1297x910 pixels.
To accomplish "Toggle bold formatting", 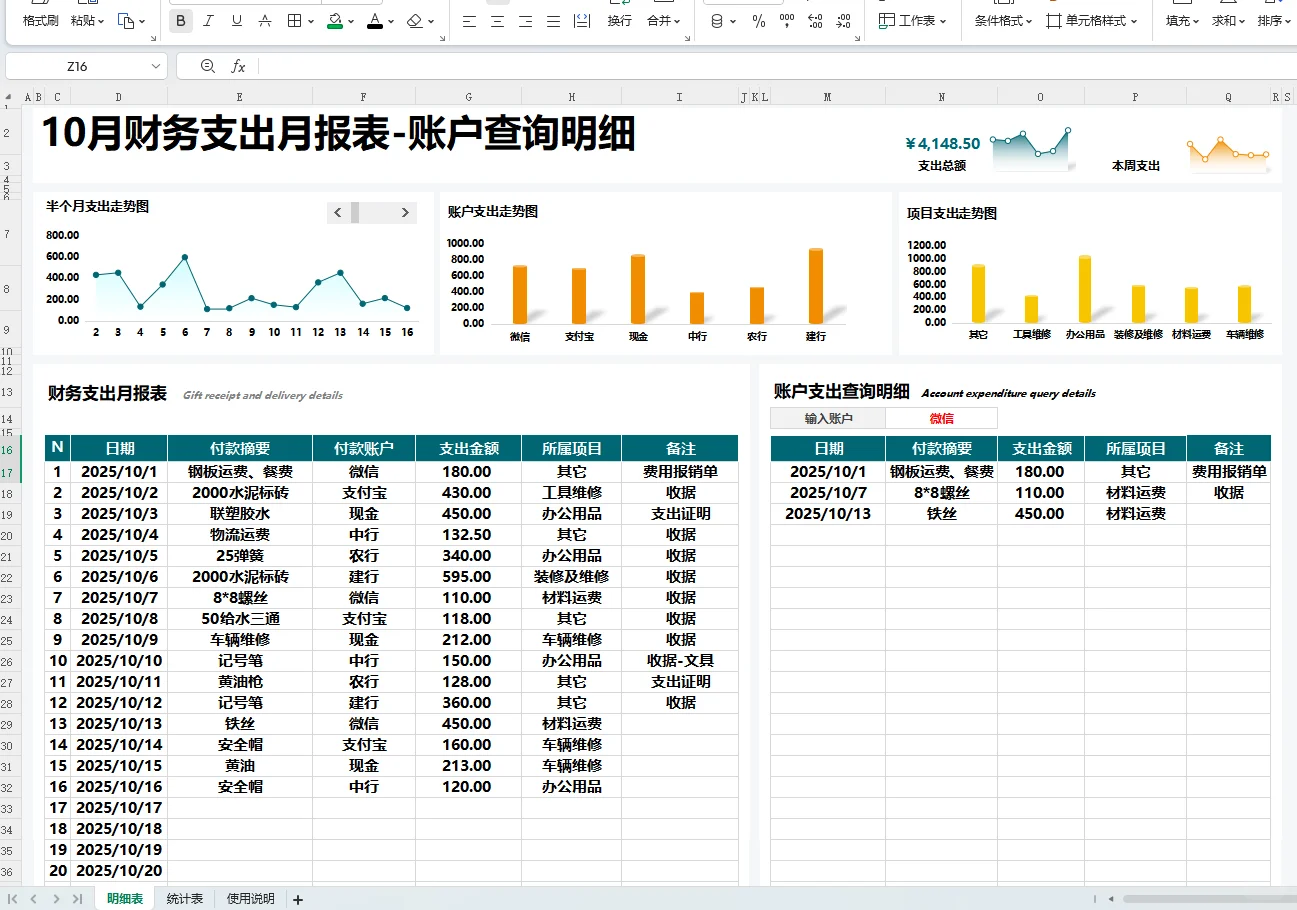I will pyautogui.click(x=180, y=20).
